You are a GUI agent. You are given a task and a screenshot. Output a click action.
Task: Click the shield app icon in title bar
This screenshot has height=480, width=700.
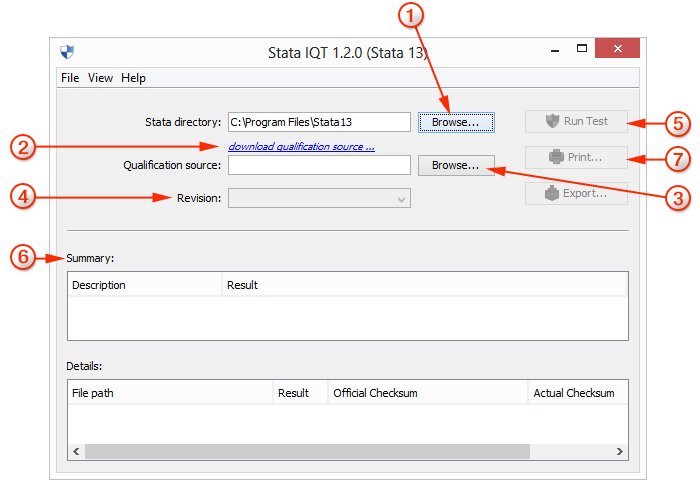click(x=67, y=52)
